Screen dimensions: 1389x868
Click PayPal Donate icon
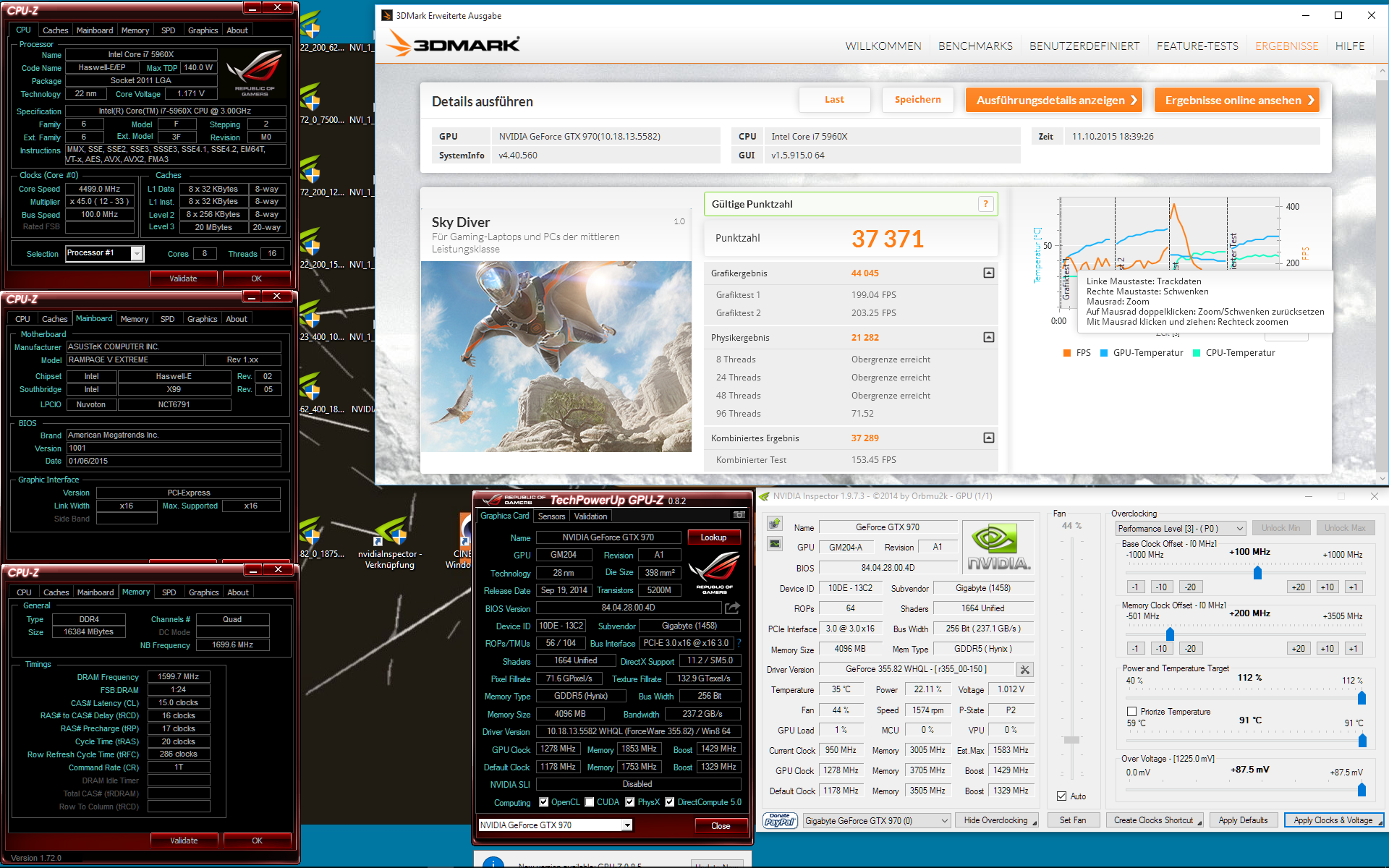[780, 820]
